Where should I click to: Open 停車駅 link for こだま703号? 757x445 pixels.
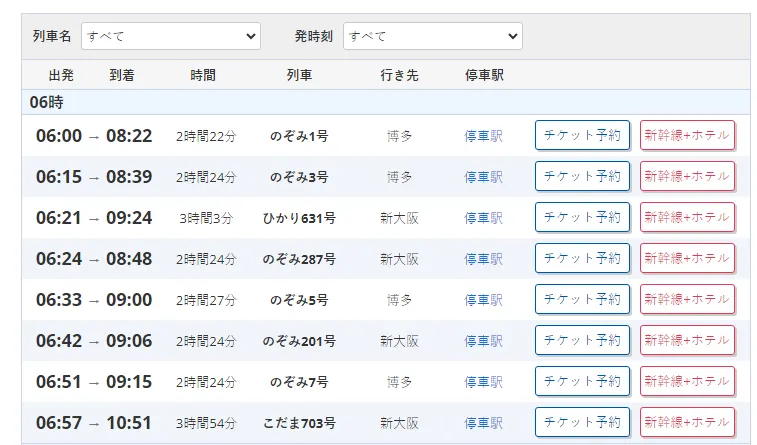tap(484, 423)
